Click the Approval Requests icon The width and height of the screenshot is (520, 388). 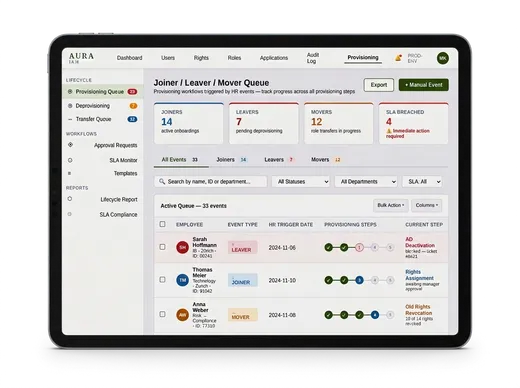pos(70,145)
